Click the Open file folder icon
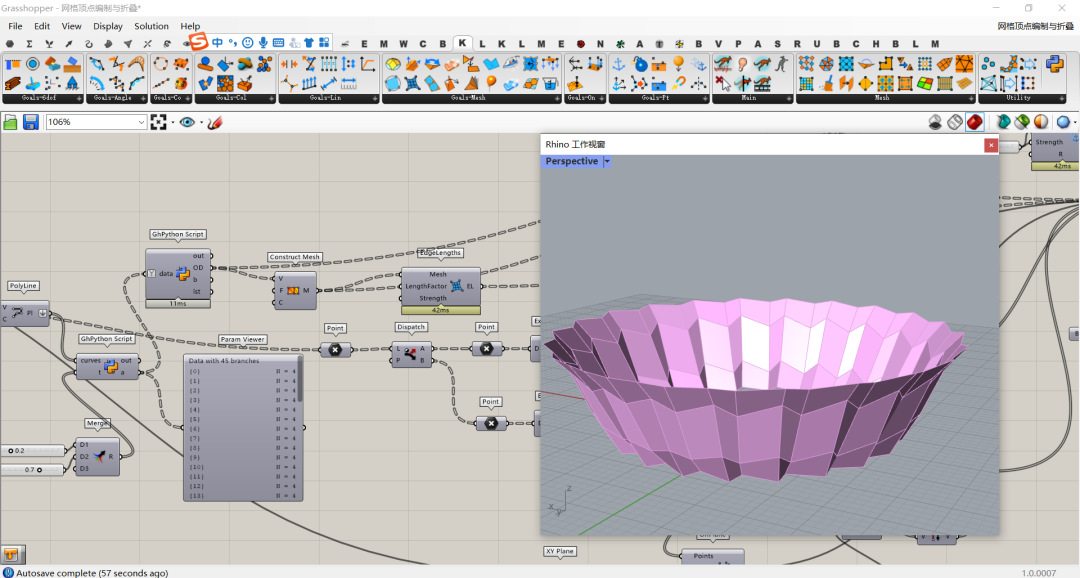This screenshot has height=578, width=1080. click(x=11, y=122)
